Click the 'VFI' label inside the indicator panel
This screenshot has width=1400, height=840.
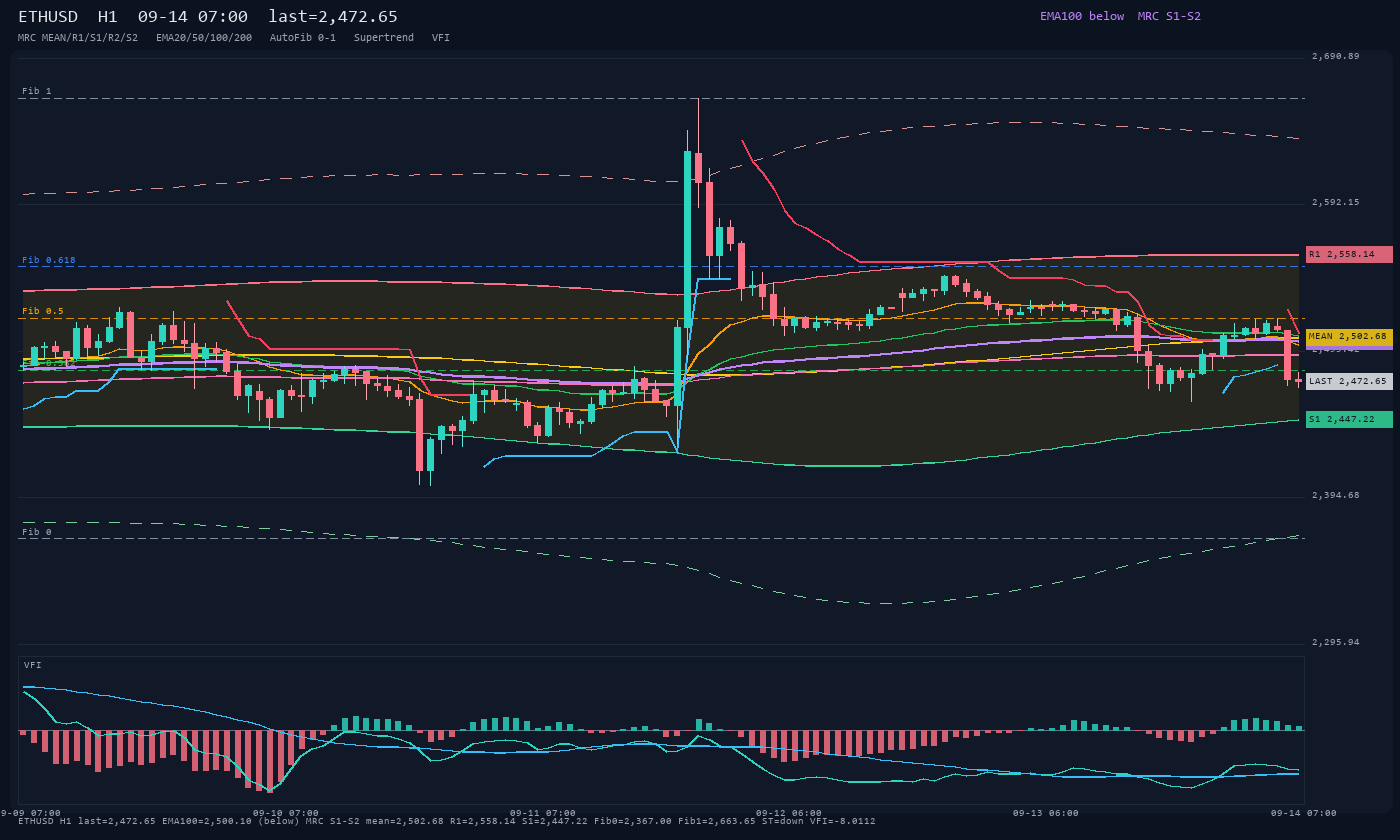point(33,665)
